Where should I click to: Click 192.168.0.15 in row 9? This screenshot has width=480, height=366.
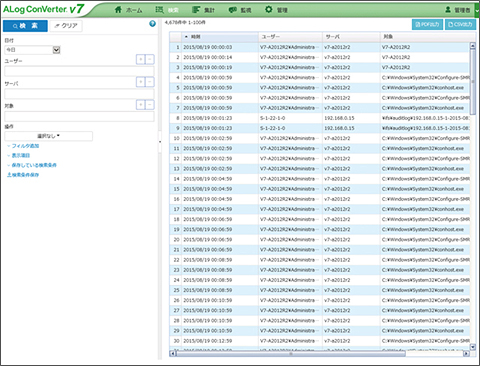339,128
